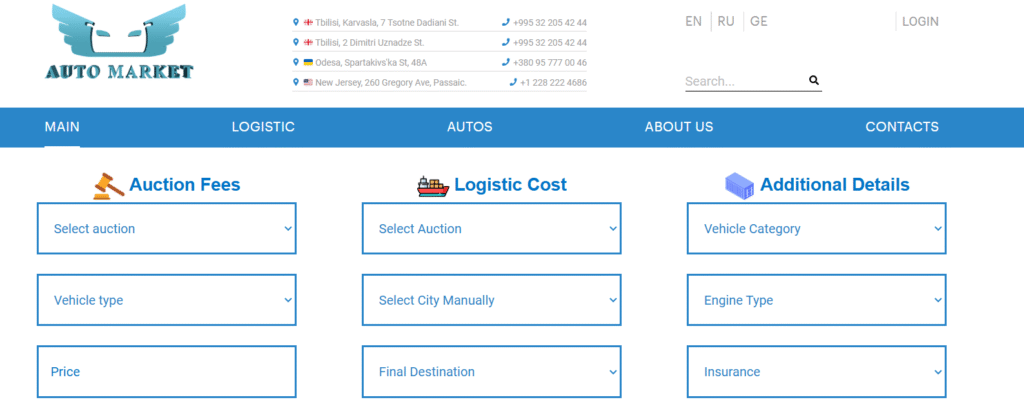Expand the Engine Type dropdown
Image resolution: width=1024 pixels, height=420 pixels.
pos(816,300)
